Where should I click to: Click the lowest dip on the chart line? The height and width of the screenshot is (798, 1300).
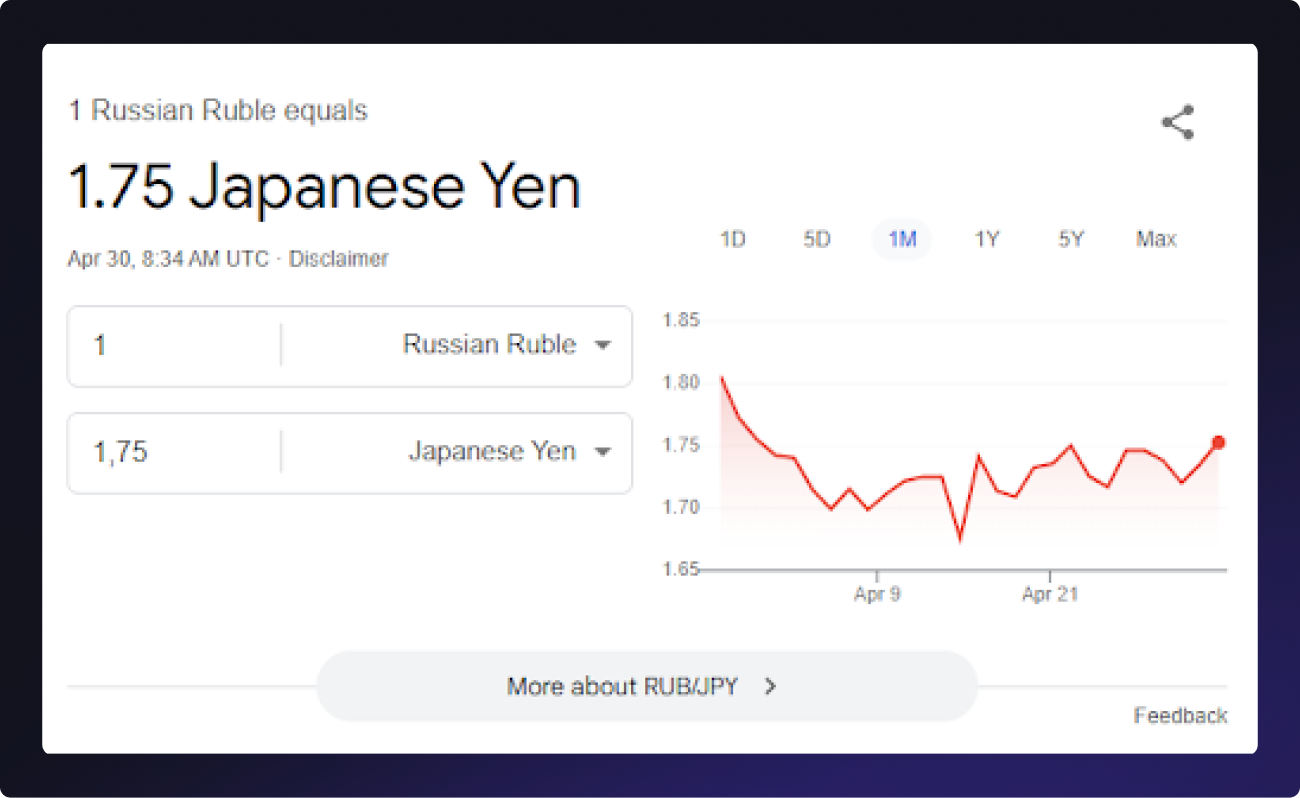[x=960, y=539]
